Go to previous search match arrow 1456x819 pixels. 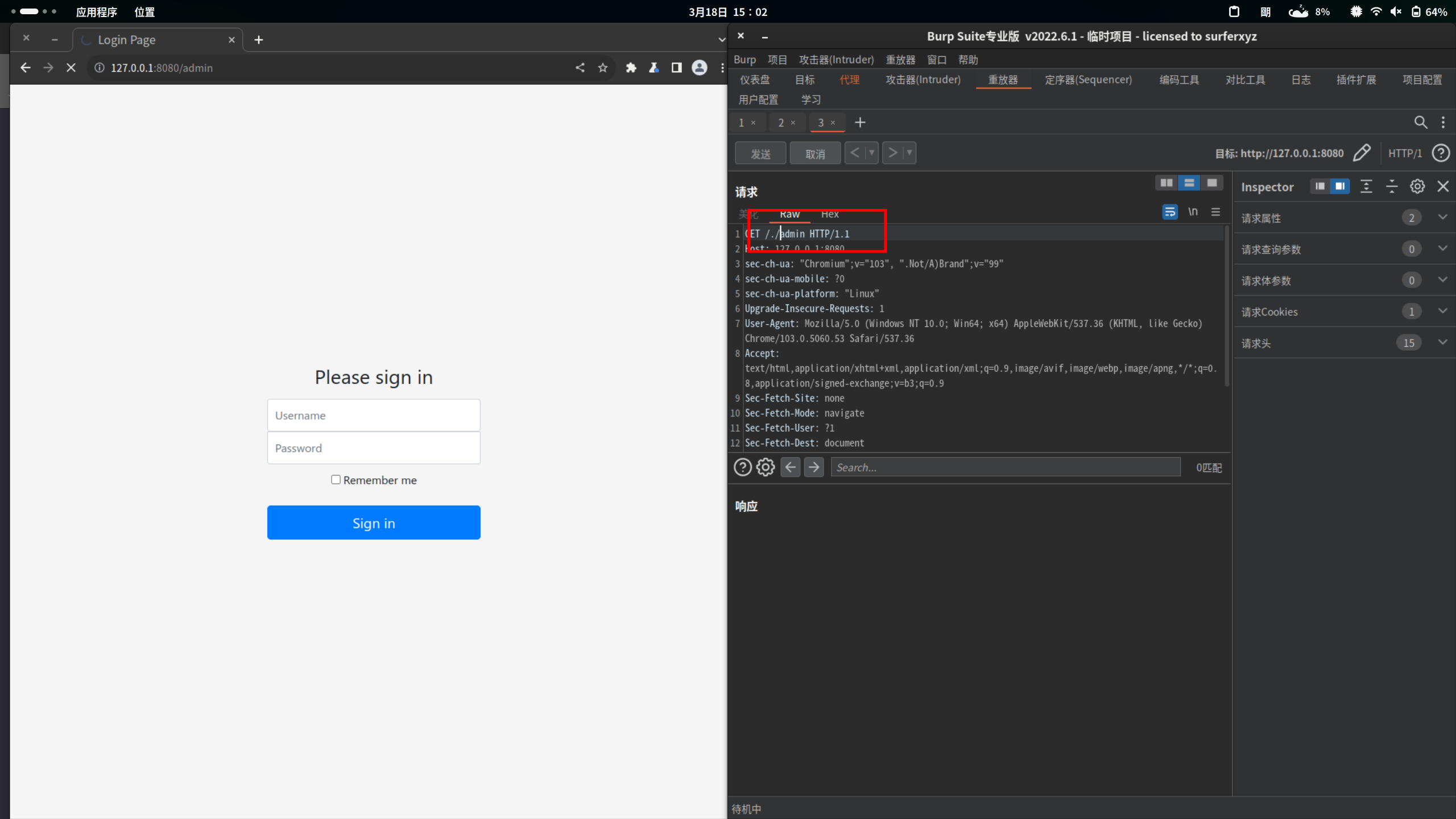[791, 467]
